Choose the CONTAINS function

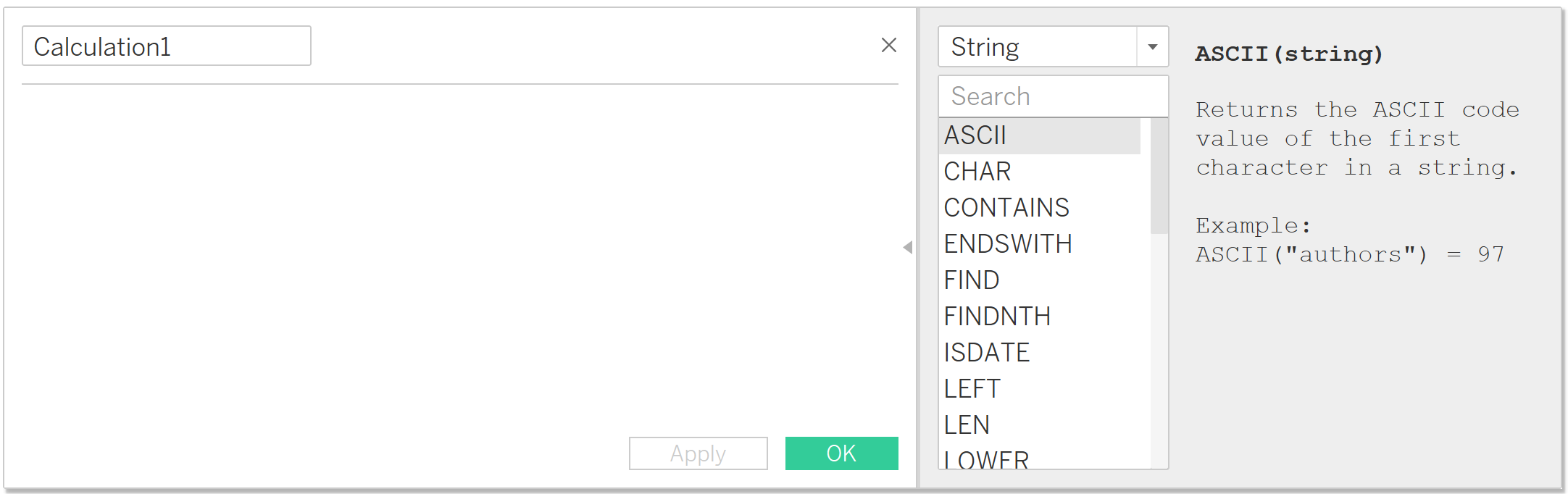[x=1006, y=208]
